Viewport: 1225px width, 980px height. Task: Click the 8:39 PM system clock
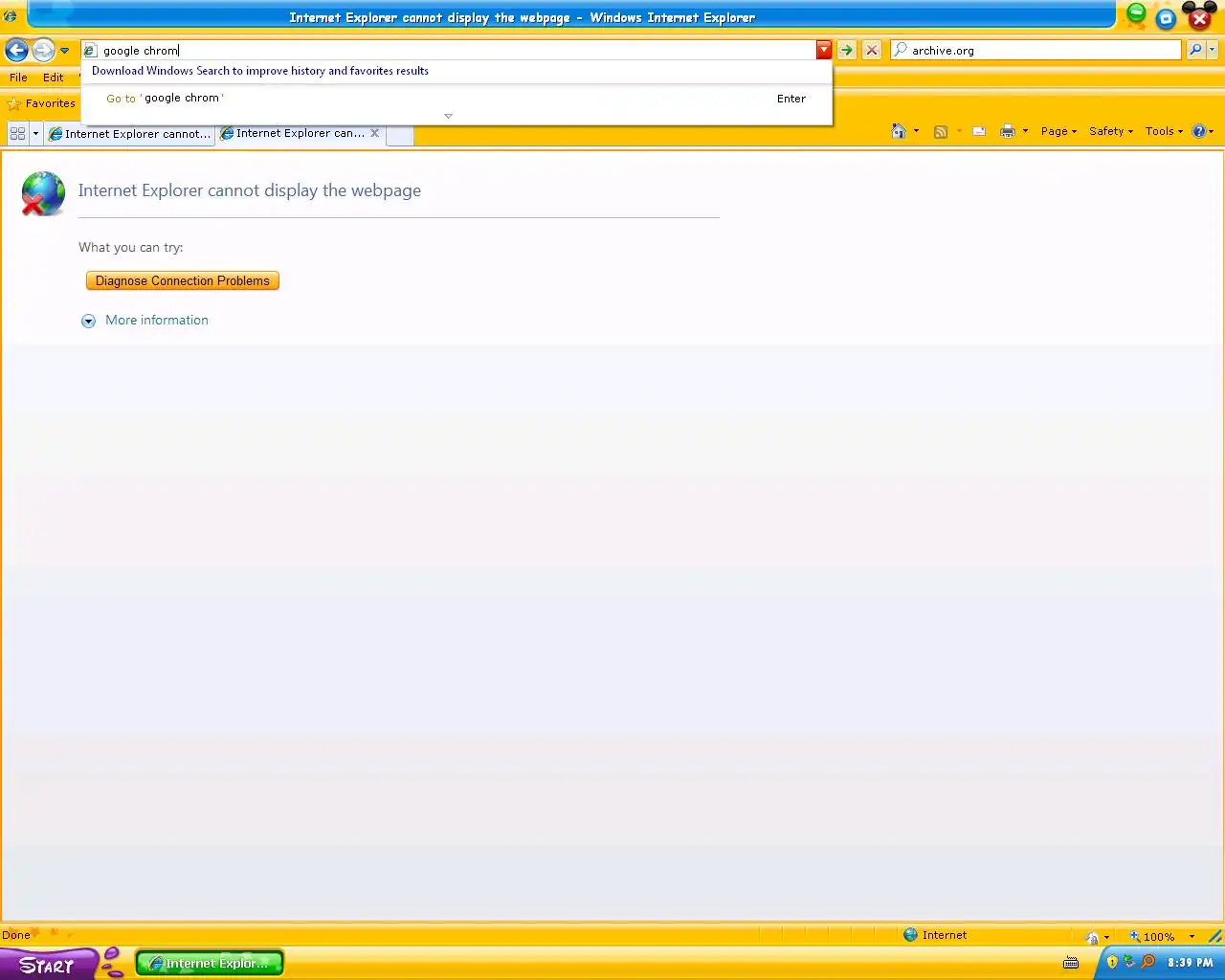(x=1190, y=963)
